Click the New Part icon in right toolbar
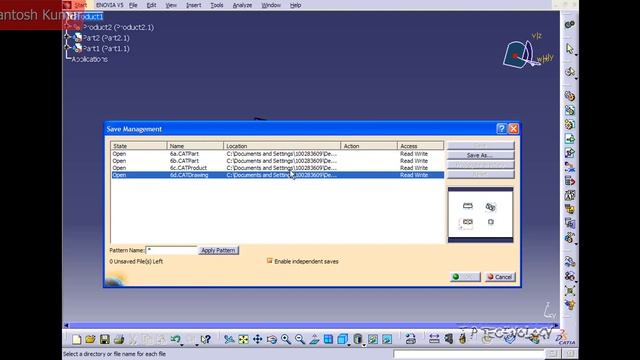The height and width of the screenshot is (360, 640). 569,124
